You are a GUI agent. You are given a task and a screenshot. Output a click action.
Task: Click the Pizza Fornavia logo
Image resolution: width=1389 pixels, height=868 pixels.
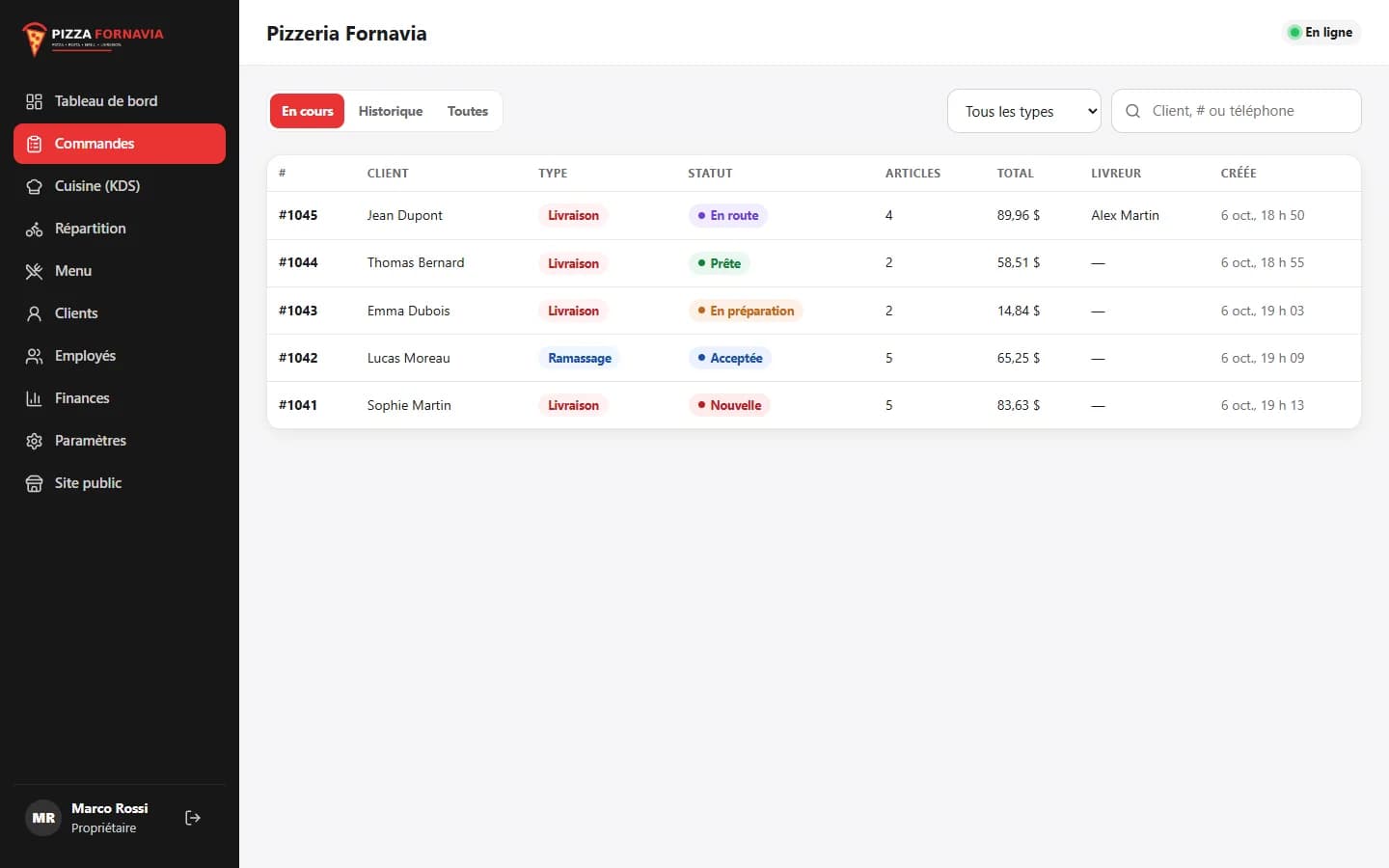(93, 38)
